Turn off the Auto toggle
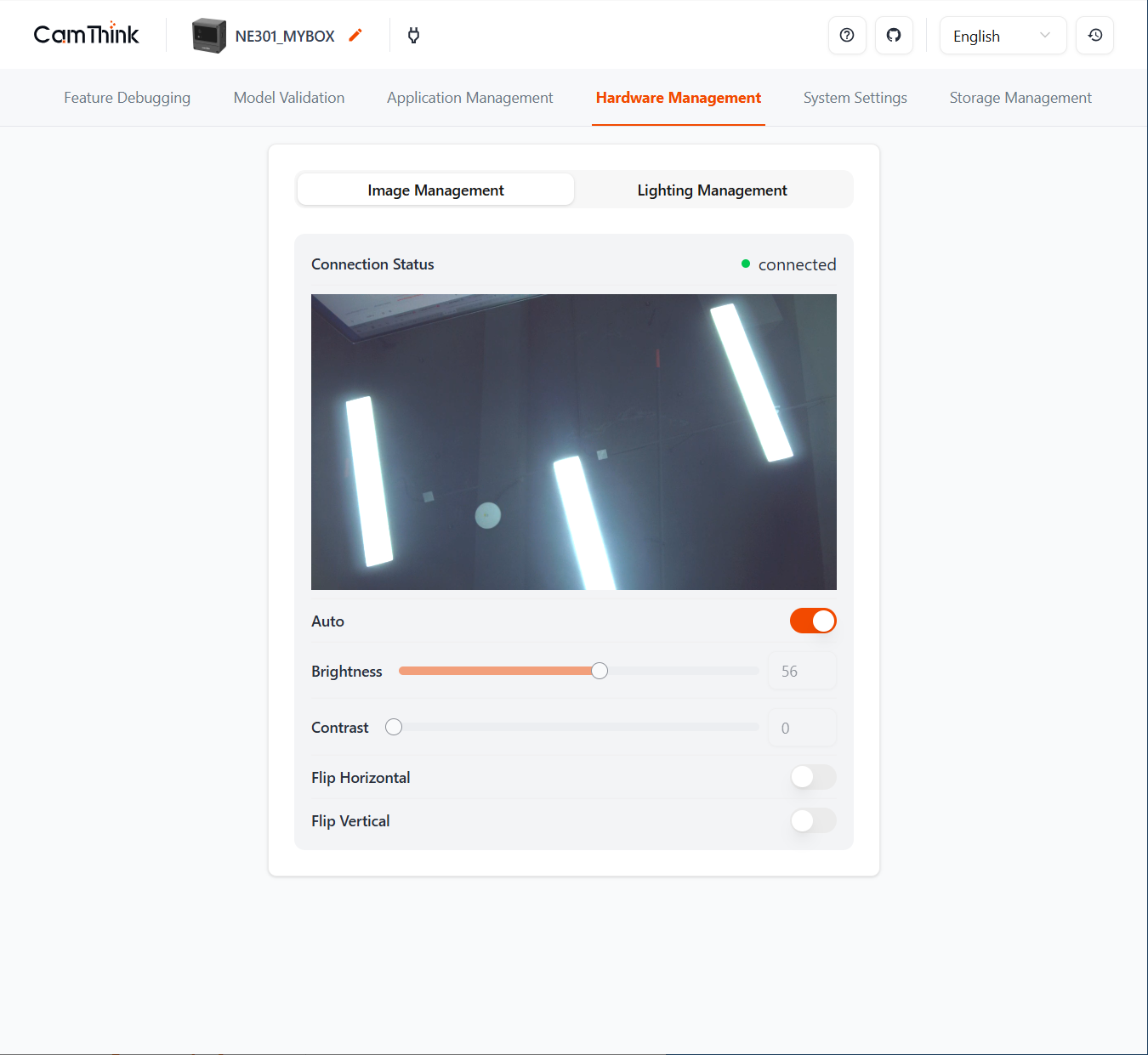The height and width of the screenshot is (1055, 1148). coord(813,621)
